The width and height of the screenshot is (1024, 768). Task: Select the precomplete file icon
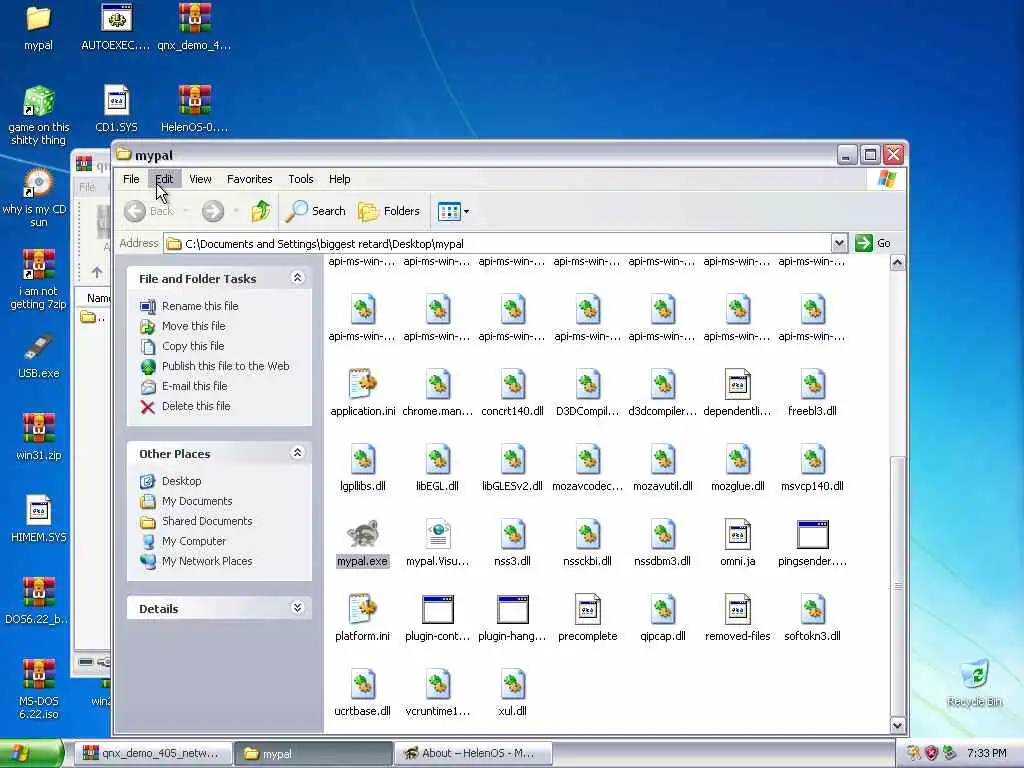587,609
